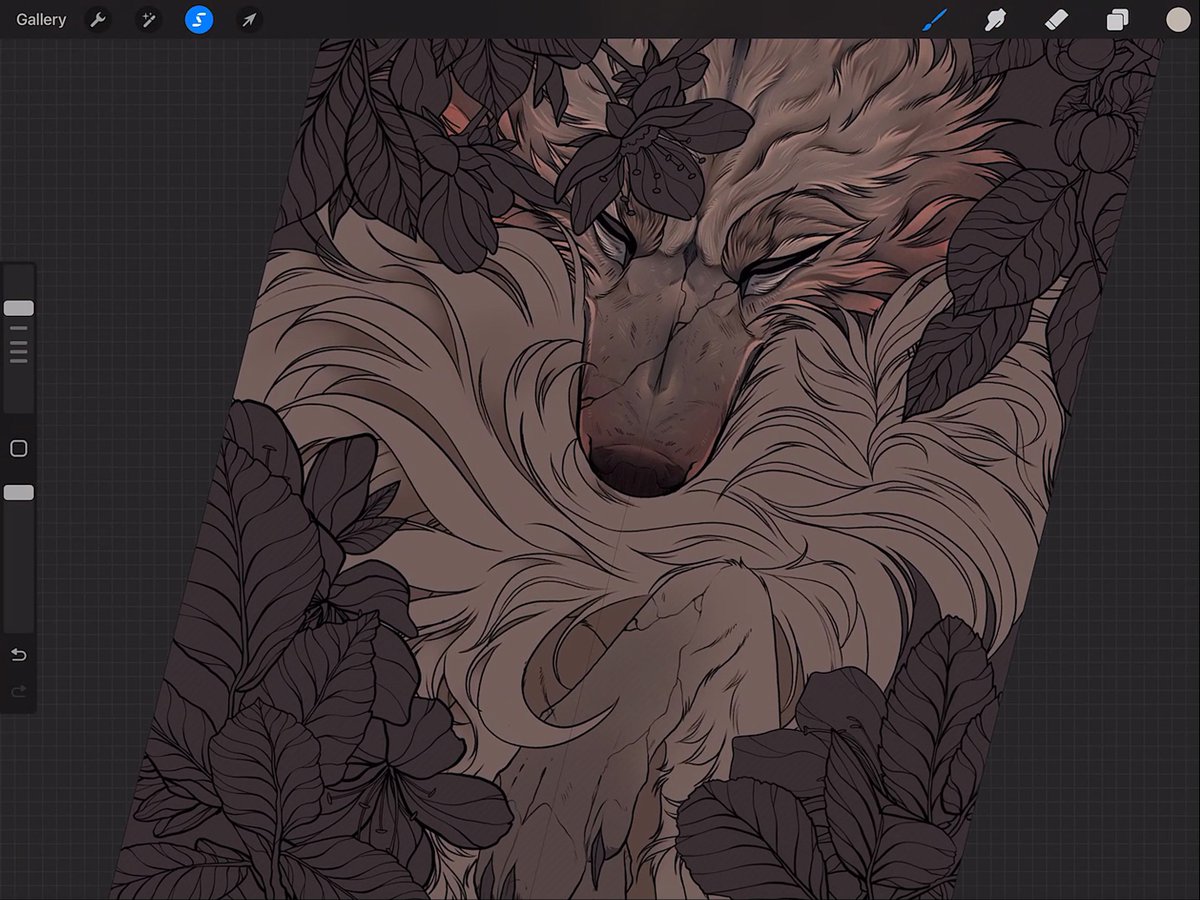Redo the last undone stroke

(x=18, y=691)
